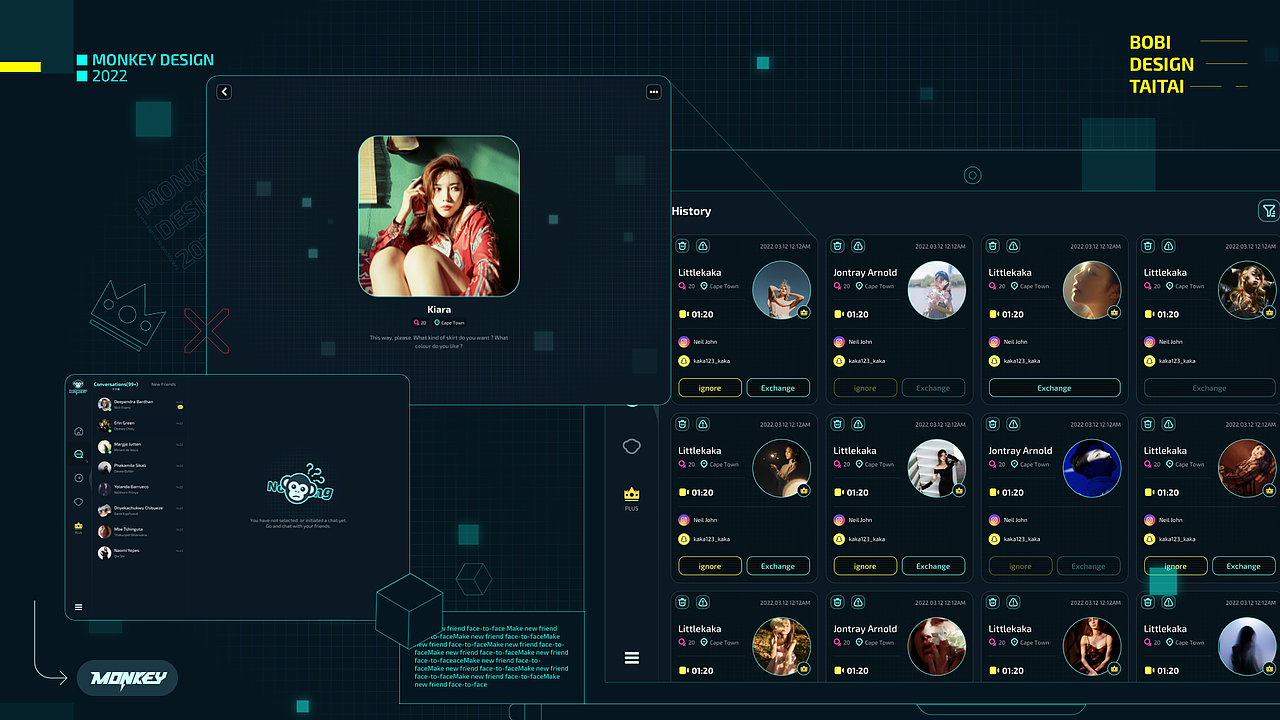Expand the hamburger menu below the conversation list
The image size is (1280, 720).
(x=78, y=607)
